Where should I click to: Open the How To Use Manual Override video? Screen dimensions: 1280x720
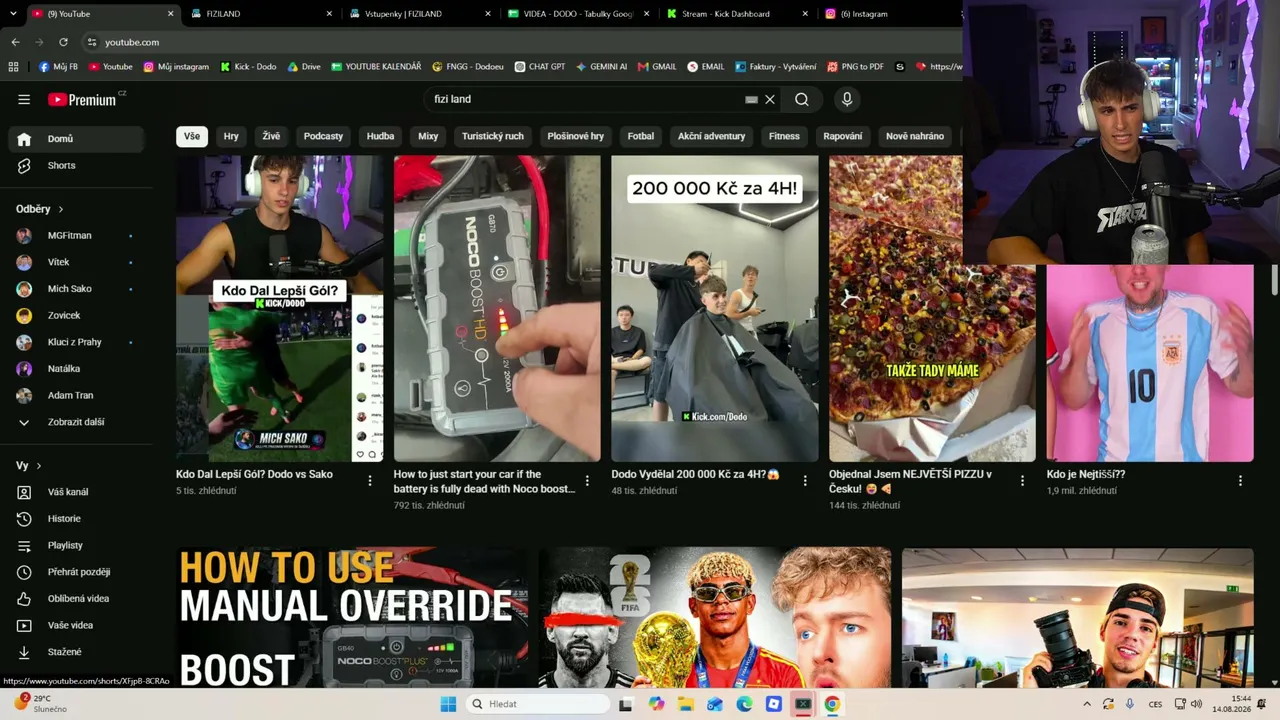[352, 618]
